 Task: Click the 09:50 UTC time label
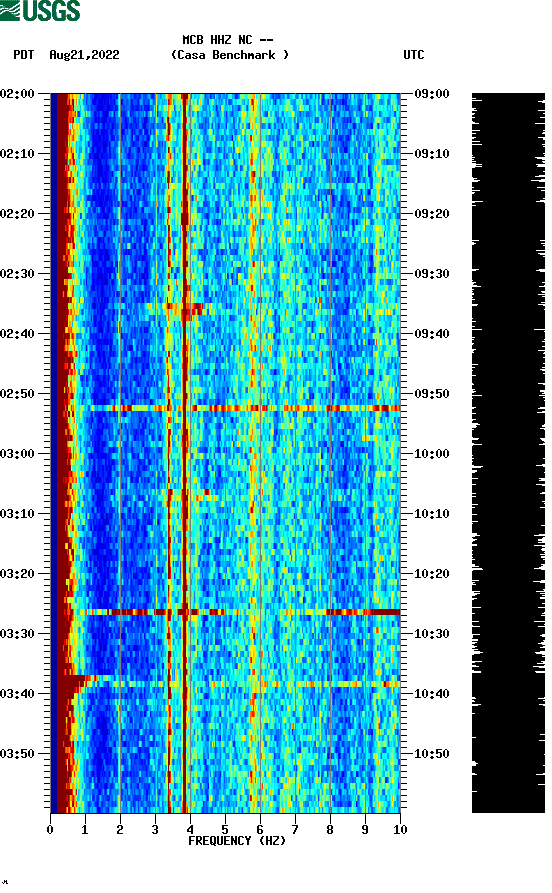(432, 394)
